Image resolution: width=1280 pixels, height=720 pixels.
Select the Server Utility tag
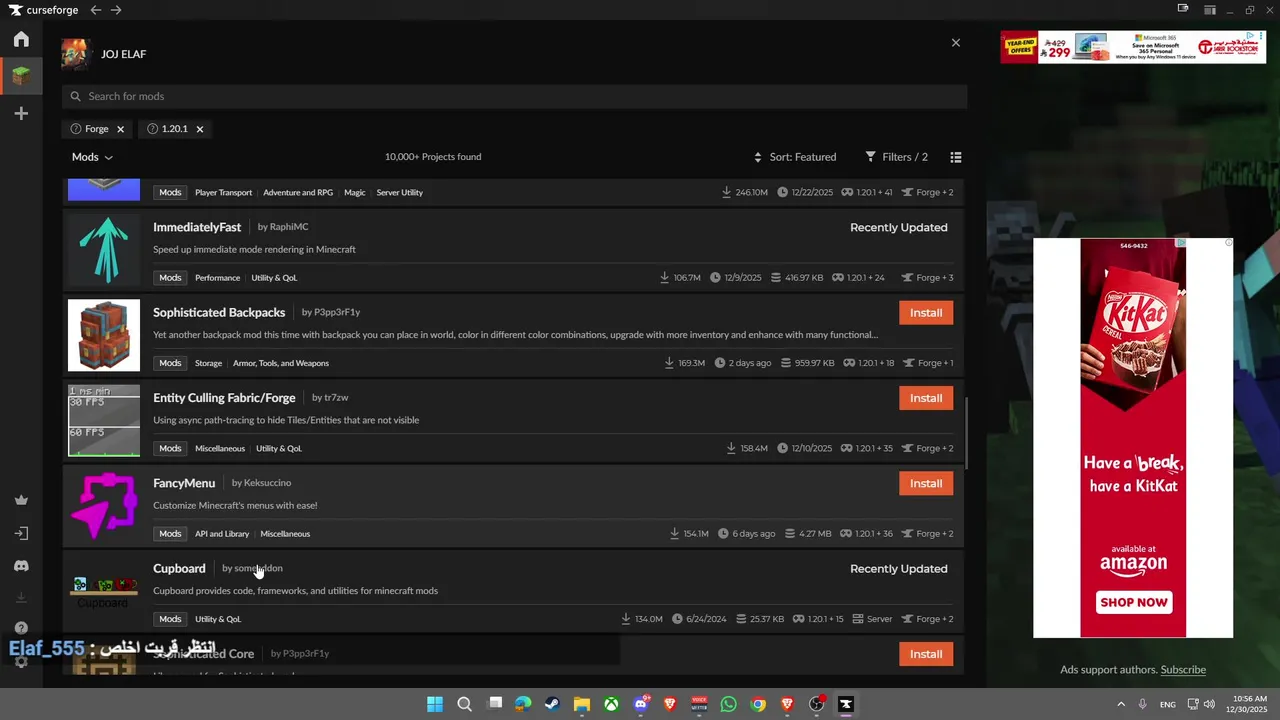pos(400,192)
